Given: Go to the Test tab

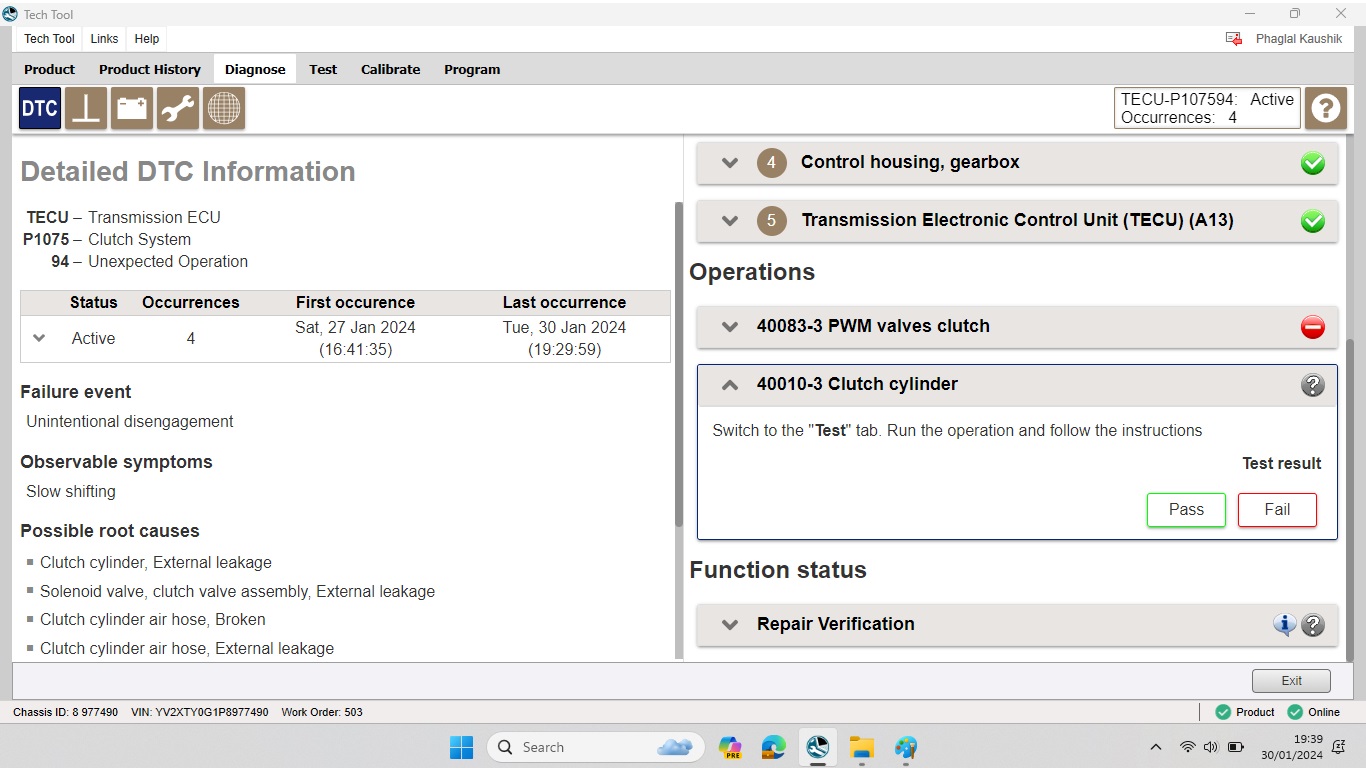Looking at the screenshot, I should click(323, 69).
